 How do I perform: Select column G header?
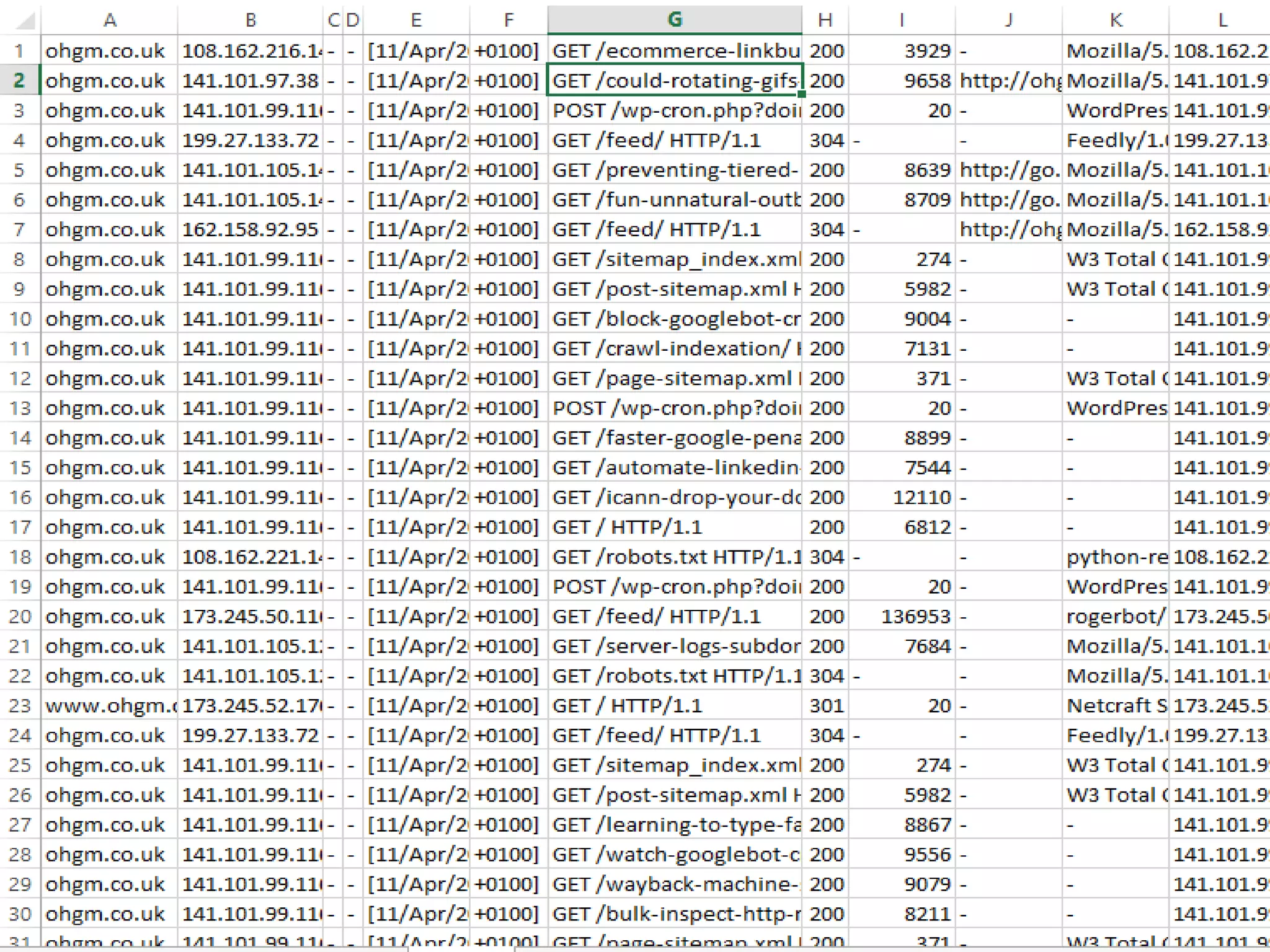(x=675, y=20)
